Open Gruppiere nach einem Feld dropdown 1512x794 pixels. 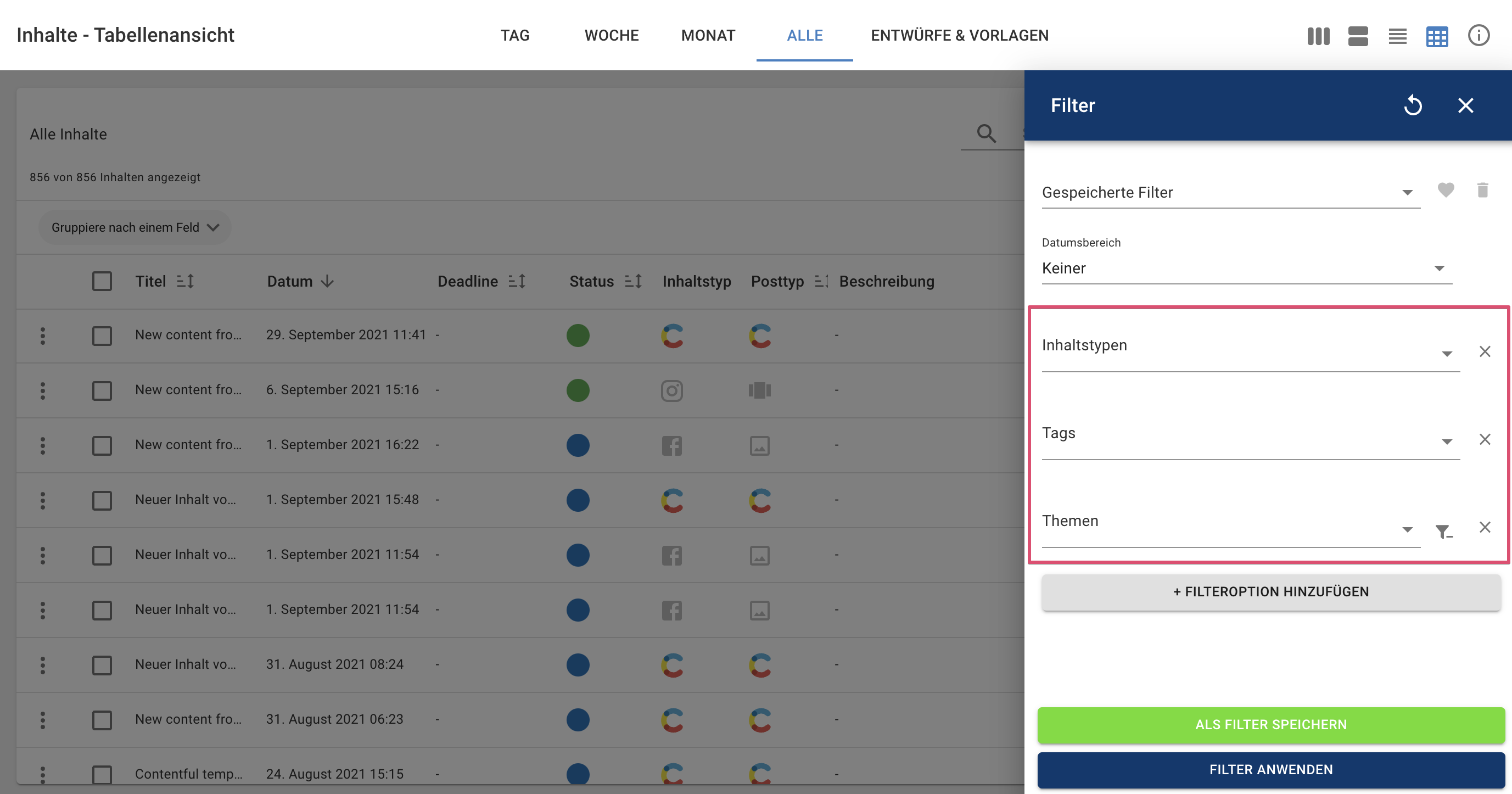click(135, 227)
